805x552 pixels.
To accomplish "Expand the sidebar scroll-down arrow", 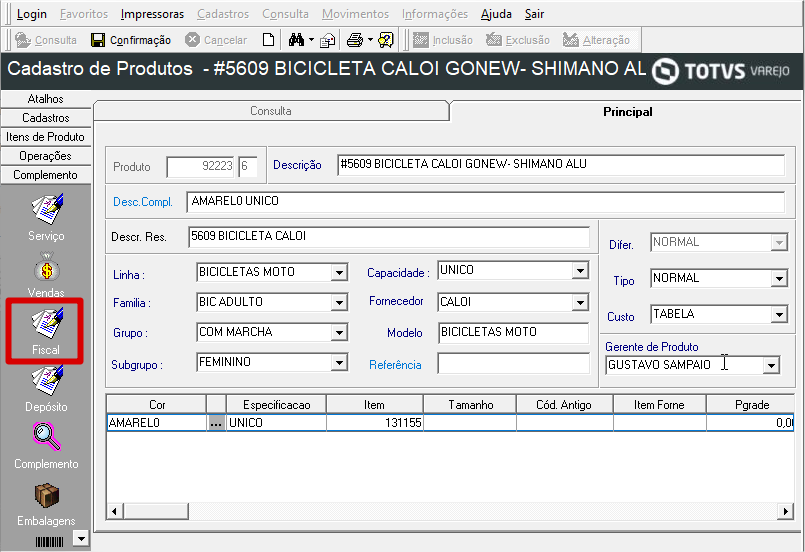I will click(x=81, y=538).
